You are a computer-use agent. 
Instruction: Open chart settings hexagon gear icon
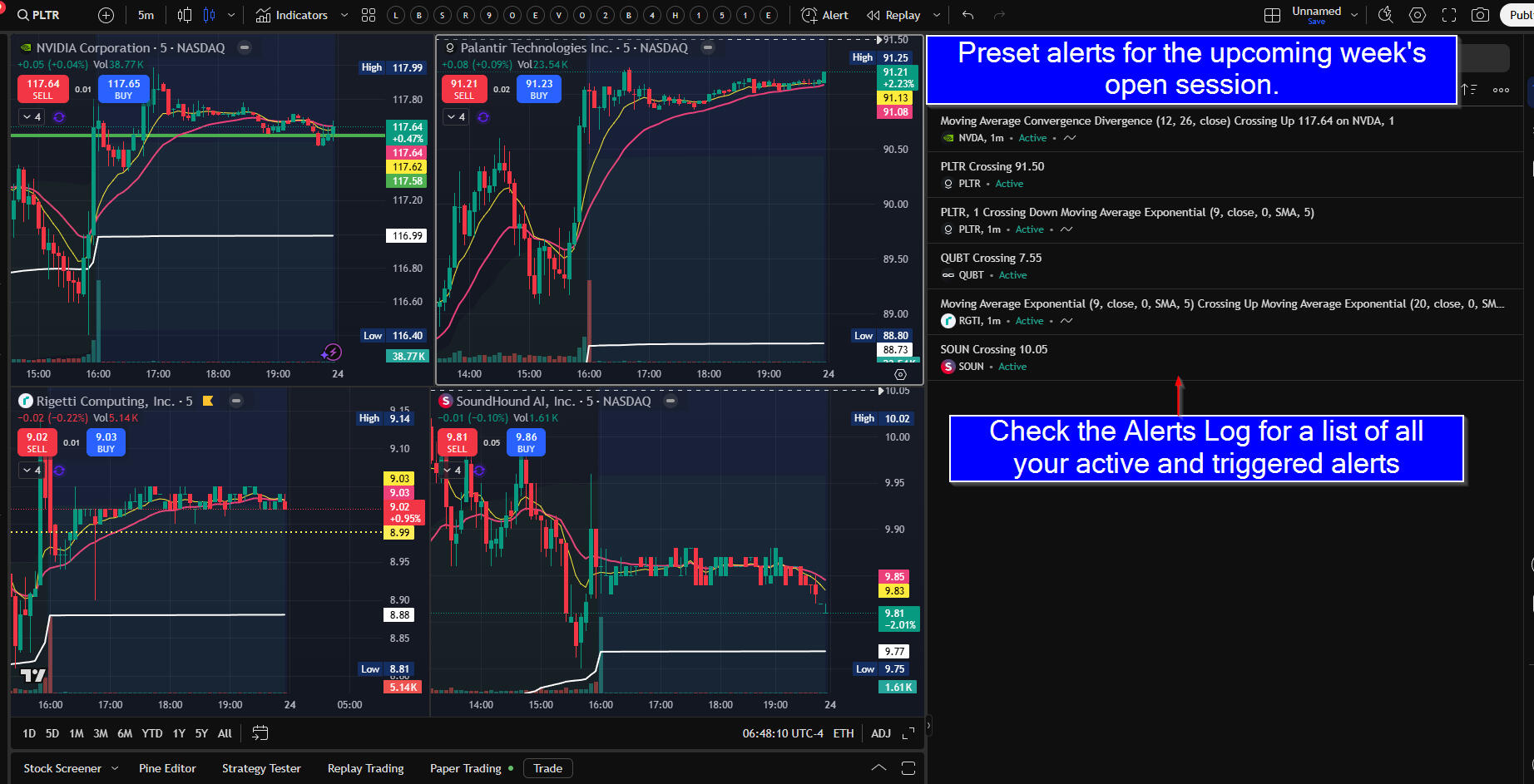1418,15
